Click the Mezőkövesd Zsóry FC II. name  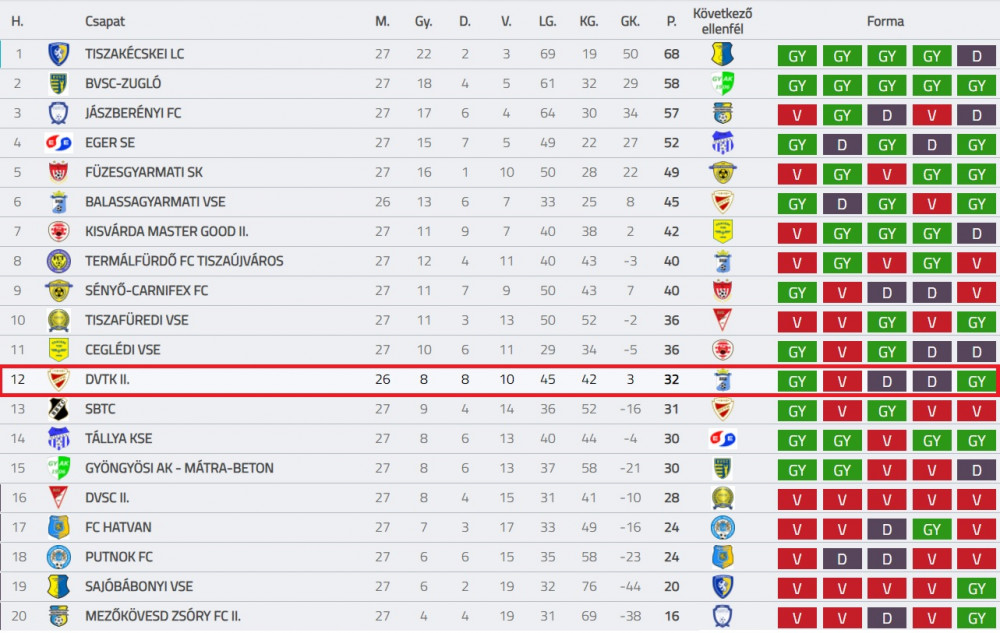pos(163,616)
